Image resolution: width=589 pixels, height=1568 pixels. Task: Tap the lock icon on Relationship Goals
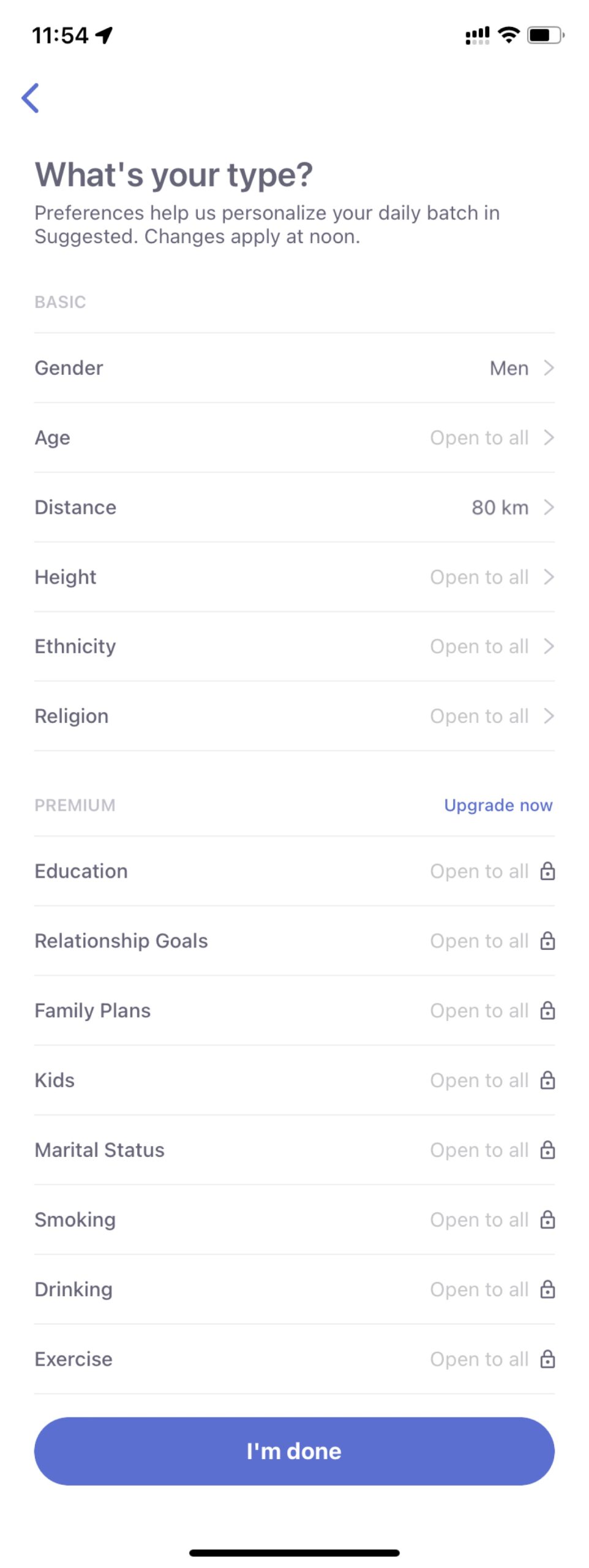[x=547, y=941]
